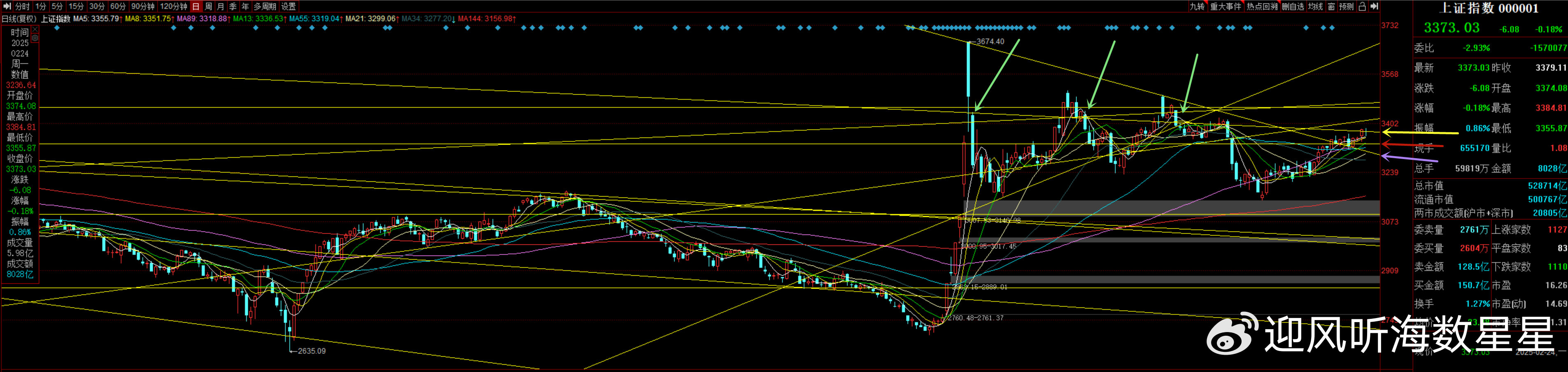
Task: Click the 2635.09 low price label on chart
Action: [x=311, y=351]
